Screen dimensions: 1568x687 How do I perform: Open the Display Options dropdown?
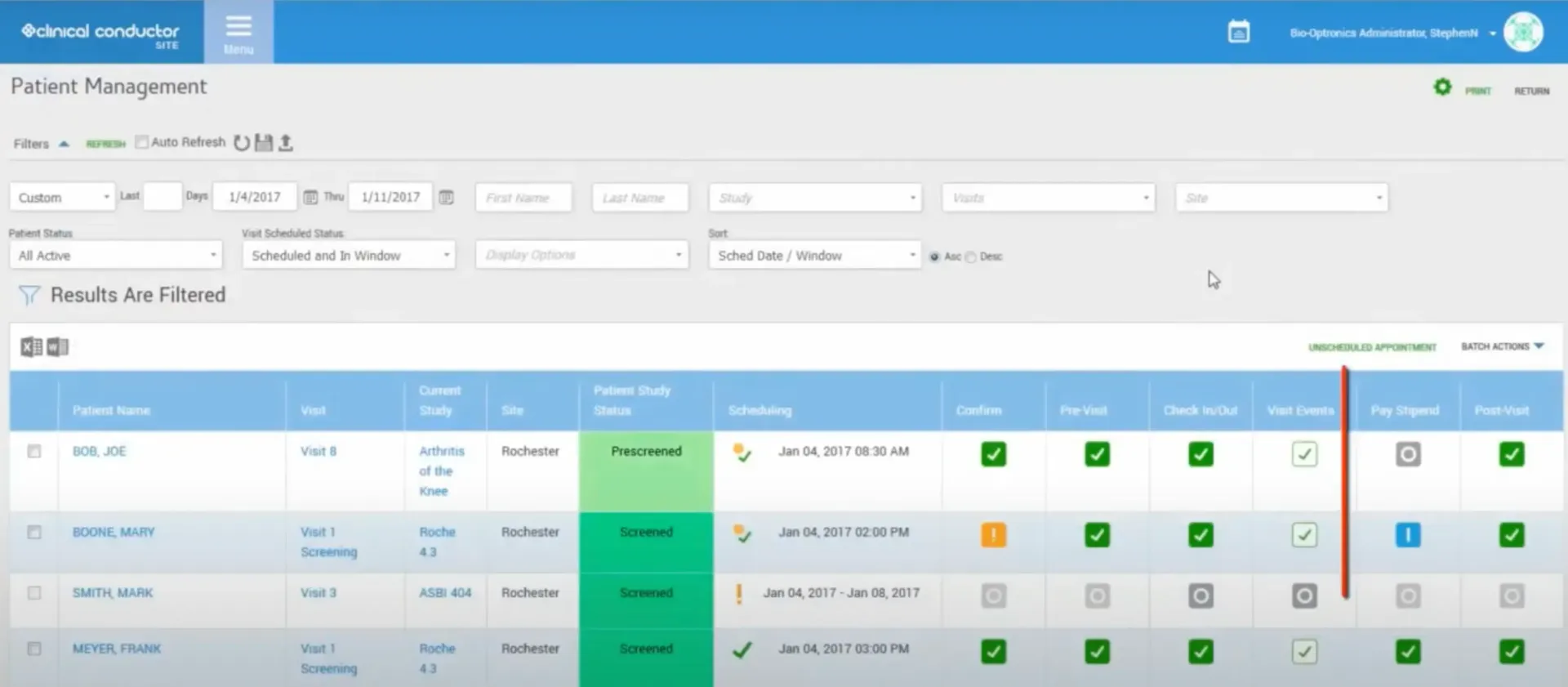tap(581, 255)
